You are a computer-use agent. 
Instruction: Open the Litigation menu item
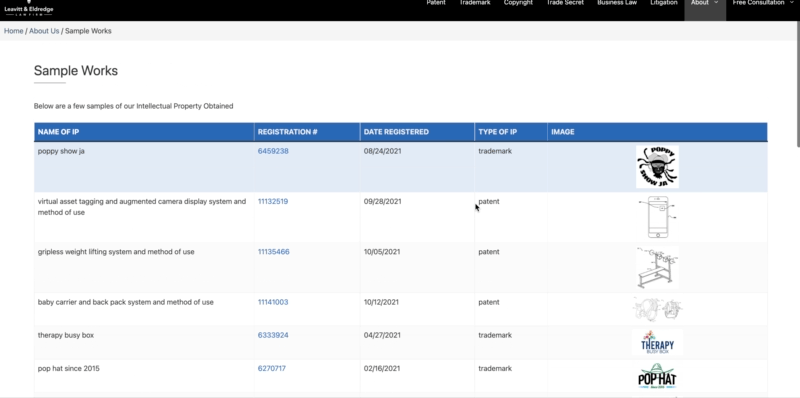point(664,3)
